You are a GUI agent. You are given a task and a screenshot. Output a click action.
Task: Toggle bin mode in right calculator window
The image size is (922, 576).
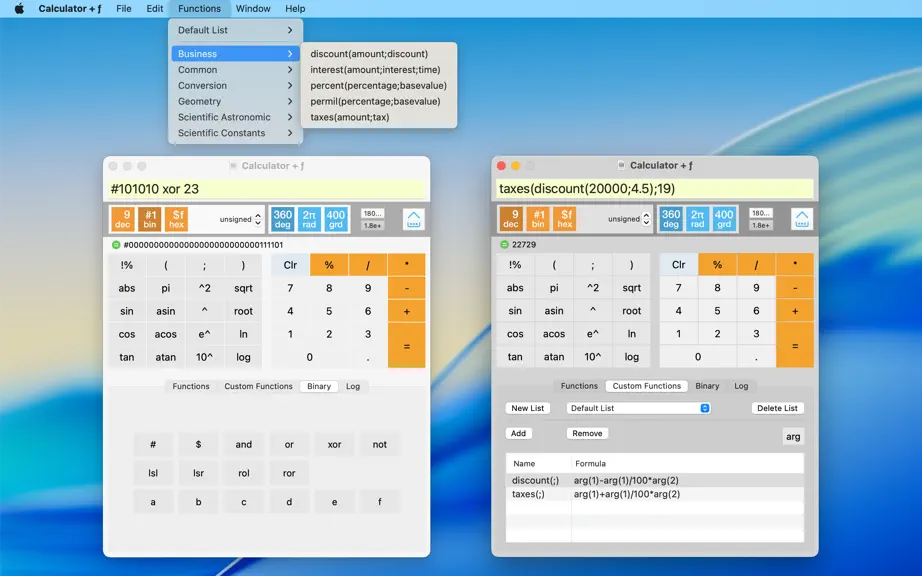(x=538, y=218)
